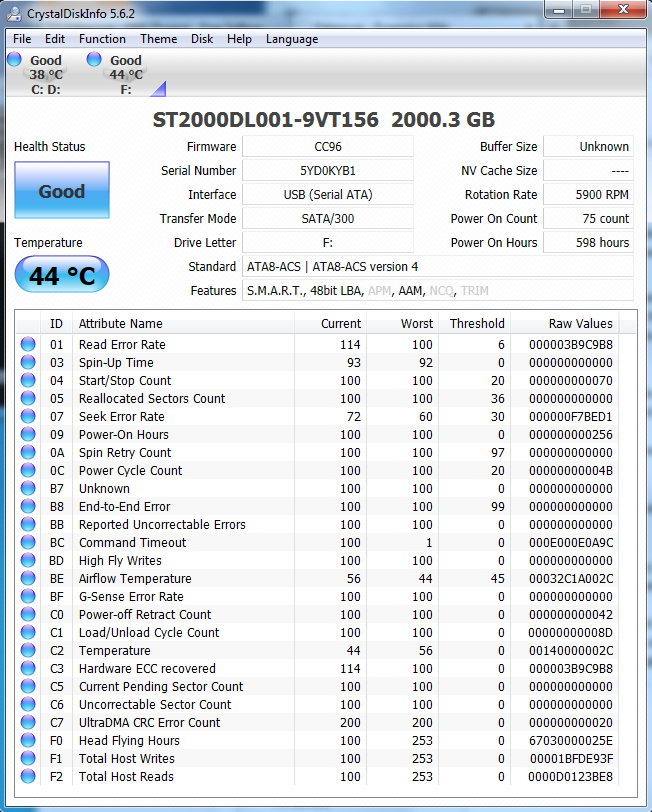Click the Rotation Rate value 5900 RPM
The image size is (652, 812).
click(x=588, y=195)
